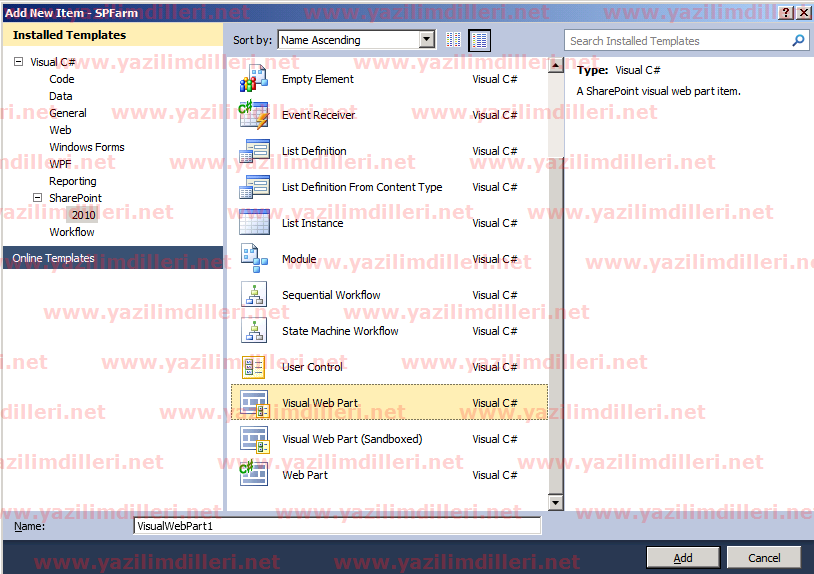Screen dimensions: 814x574
Task: Select the Web category
Action: tap(60, 130)
